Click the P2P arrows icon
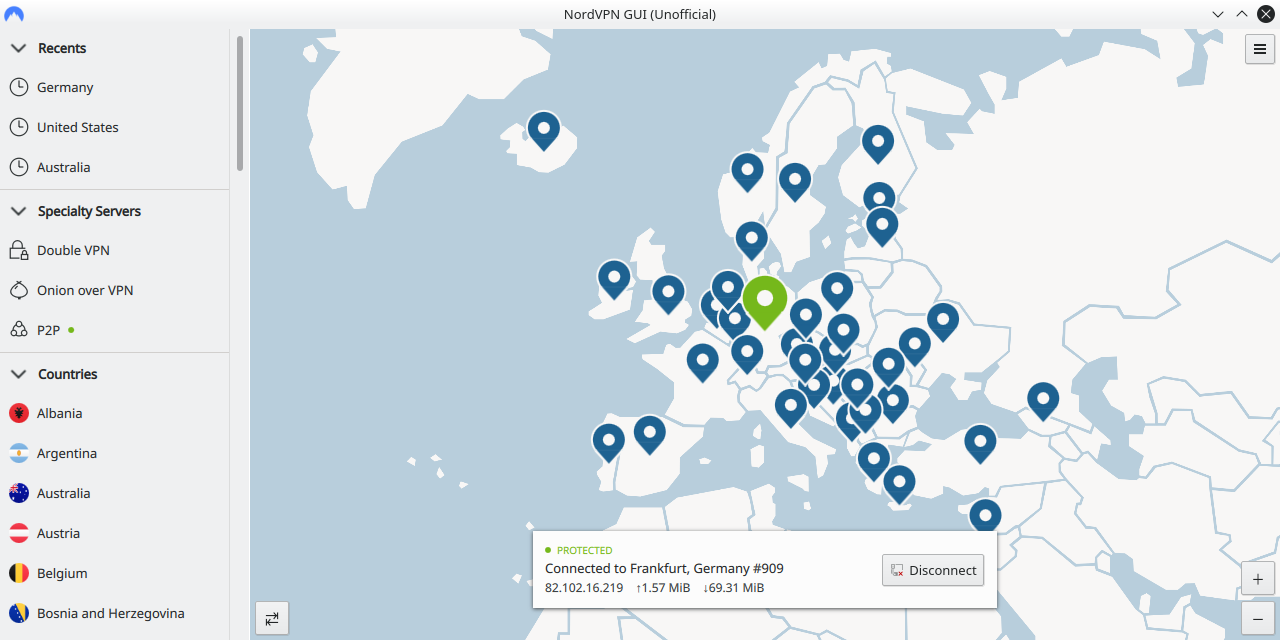This screenshot has height=640, width=1280. (x=18, y=329)
